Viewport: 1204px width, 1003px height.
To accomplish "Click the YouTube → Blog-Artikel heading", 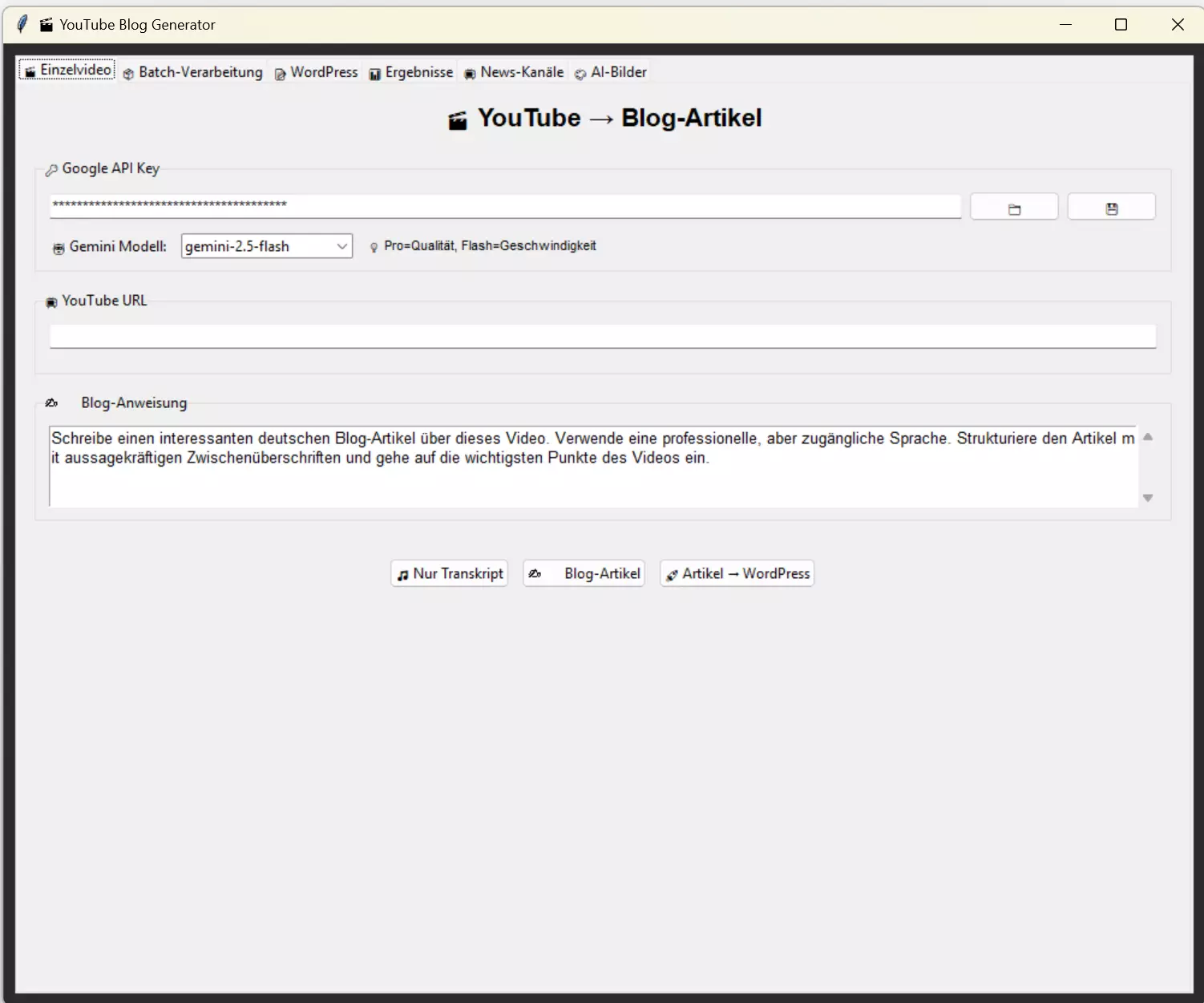I will (604, 119).
